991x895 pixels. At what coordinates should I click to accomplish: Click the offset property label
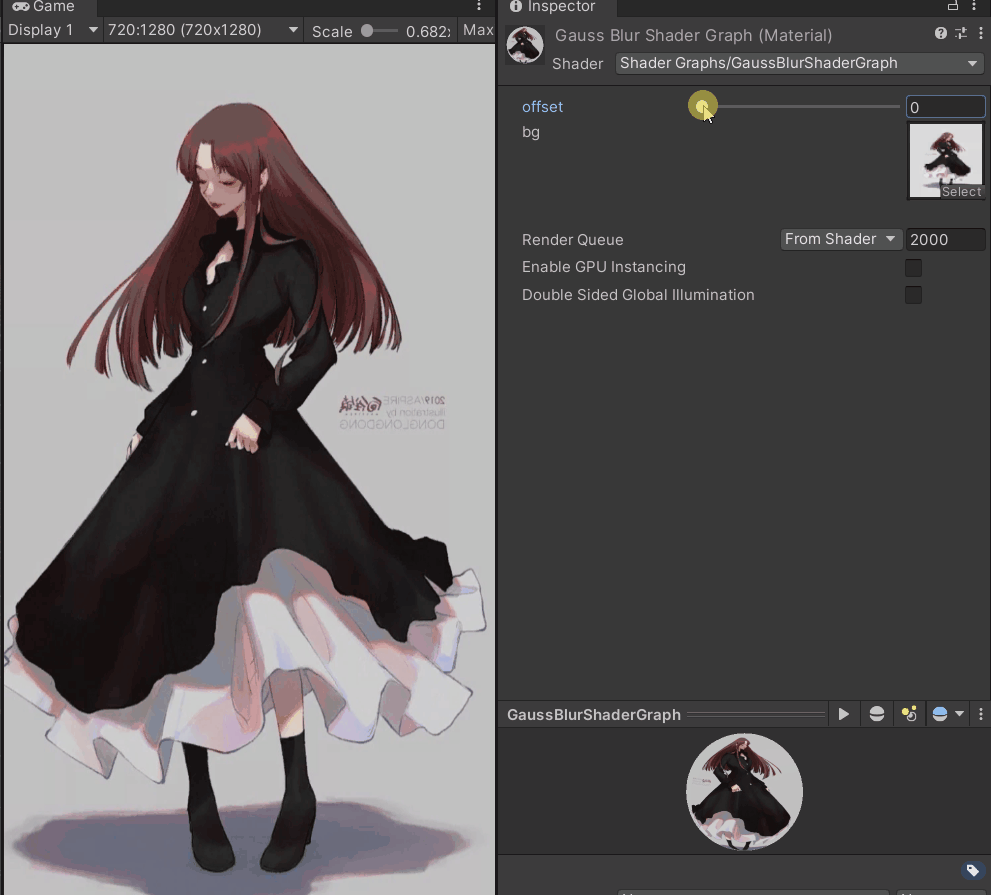tap(543, 106)
